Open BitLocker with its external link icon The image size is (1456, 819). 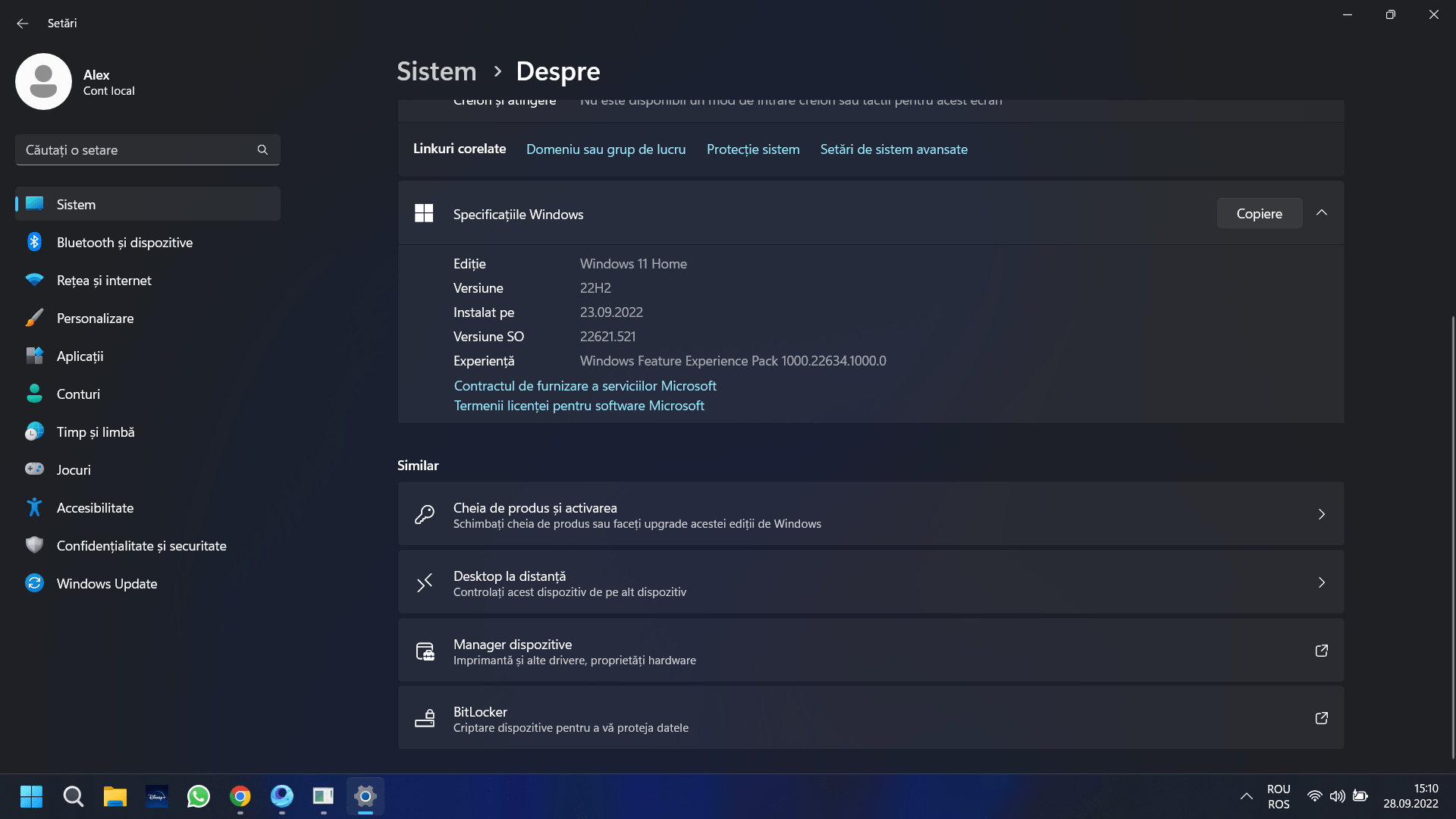click(x=1322, y=718)
